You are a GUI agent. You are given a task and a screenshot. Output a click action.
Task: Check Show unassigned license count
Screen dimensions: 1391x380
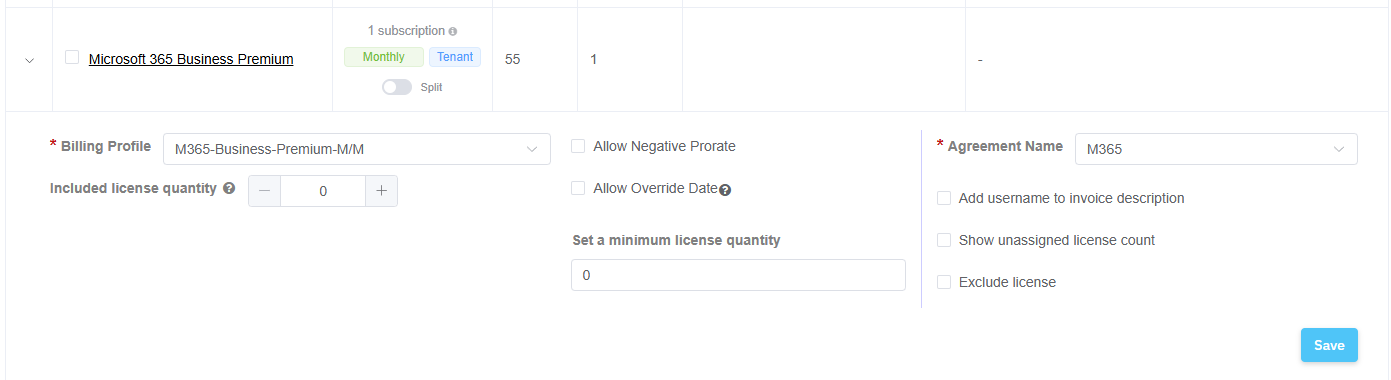[x=944, y=240]
